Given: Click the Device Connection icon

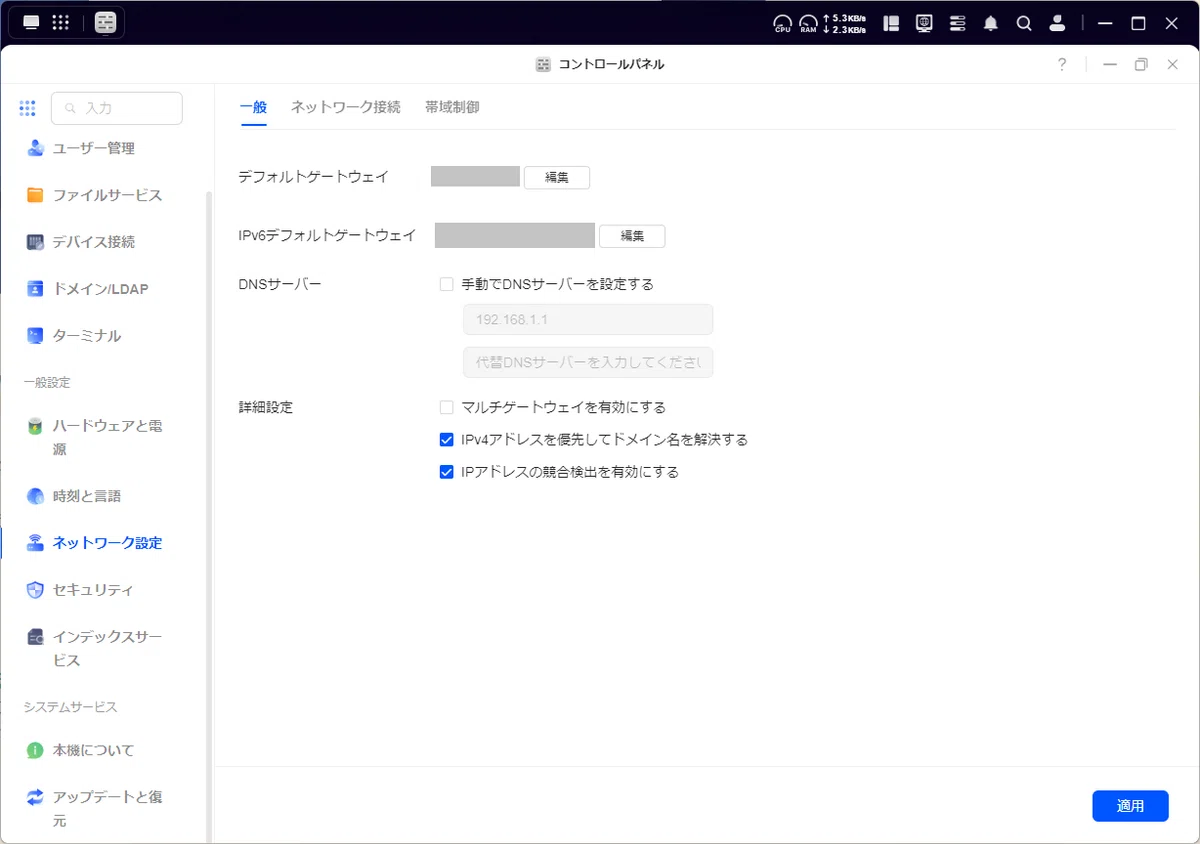Looking at the screenshot, I should click(x=35, y=242).
